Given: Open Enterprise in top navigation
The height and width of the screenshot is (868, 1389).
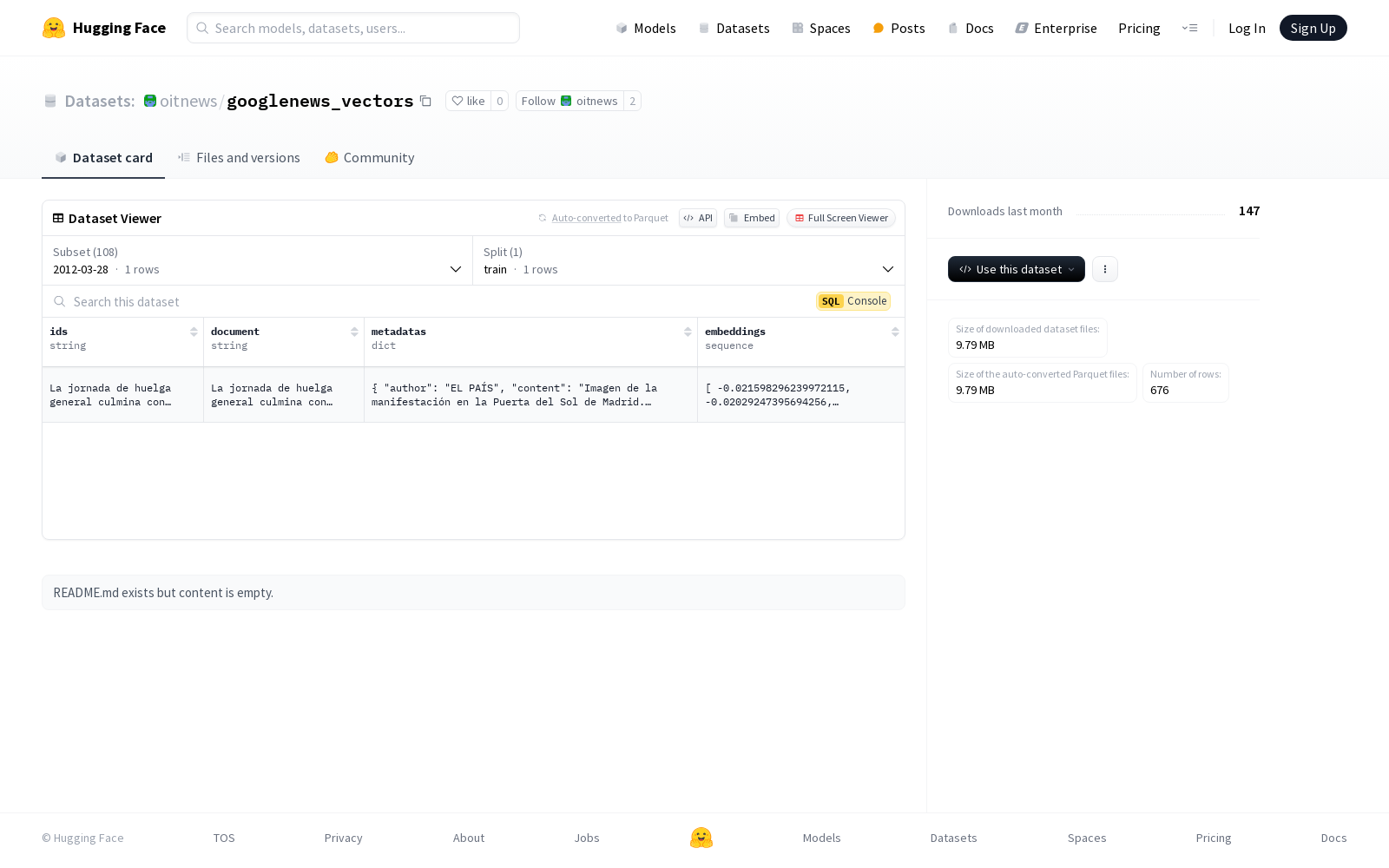Looking at the screenshot, I should [1057, 28].
